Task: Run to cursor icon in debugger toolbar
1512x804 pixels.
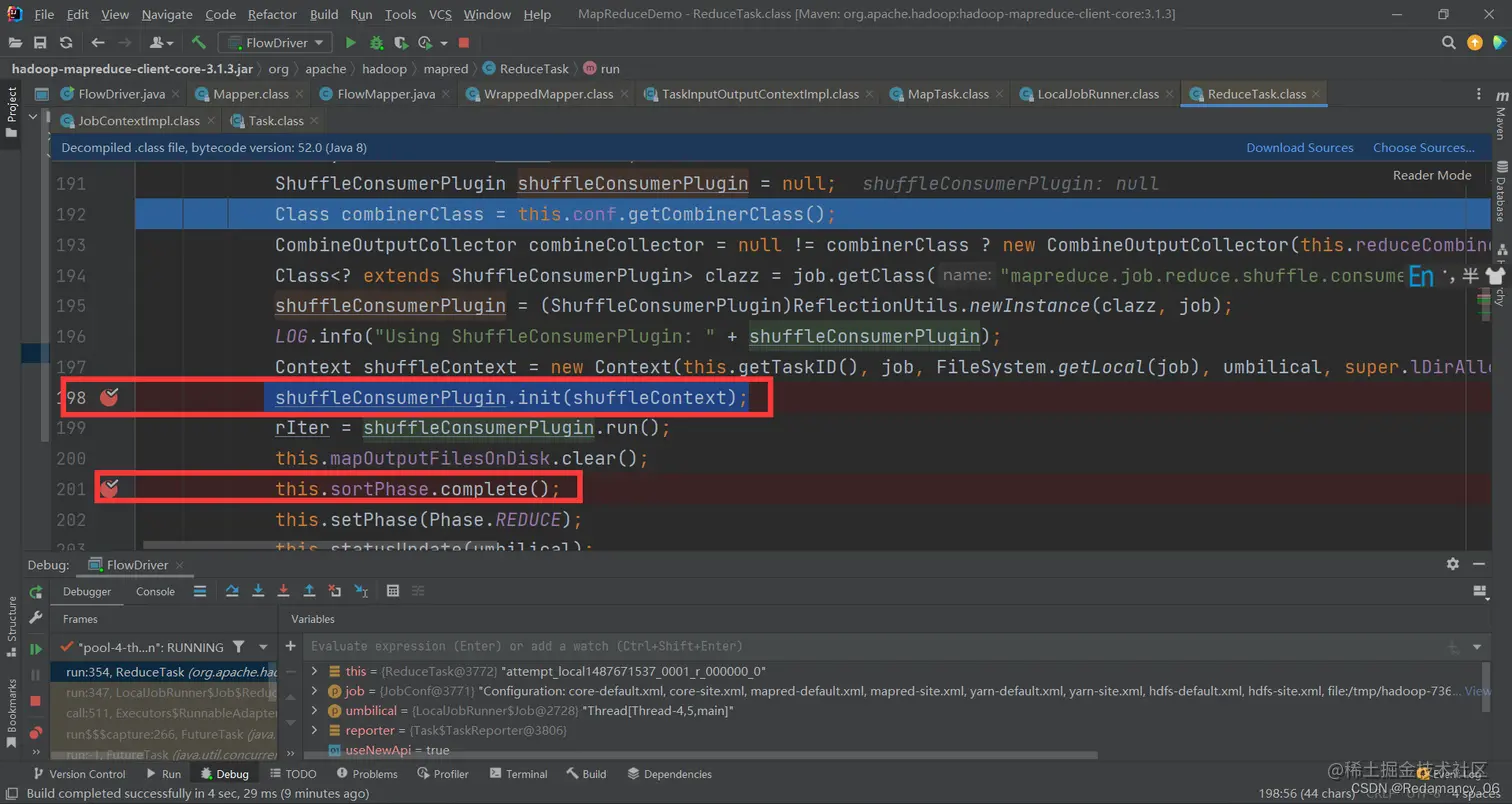Action: [360, 591]
